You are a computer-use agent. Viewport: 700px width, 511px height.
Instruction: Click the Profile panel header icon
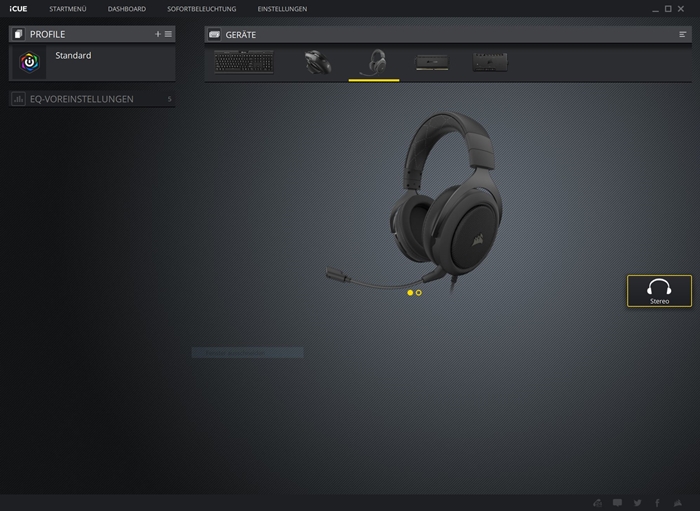[18, 34]
